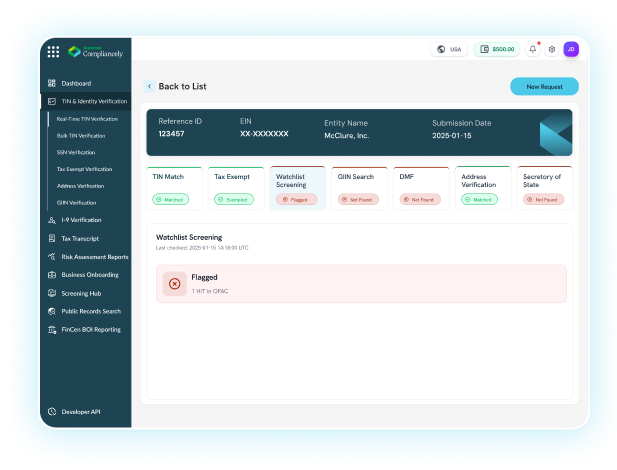The width and height of the screenshot is (617, 470).
Task: Open Developer API link
Action: point(84,411)
